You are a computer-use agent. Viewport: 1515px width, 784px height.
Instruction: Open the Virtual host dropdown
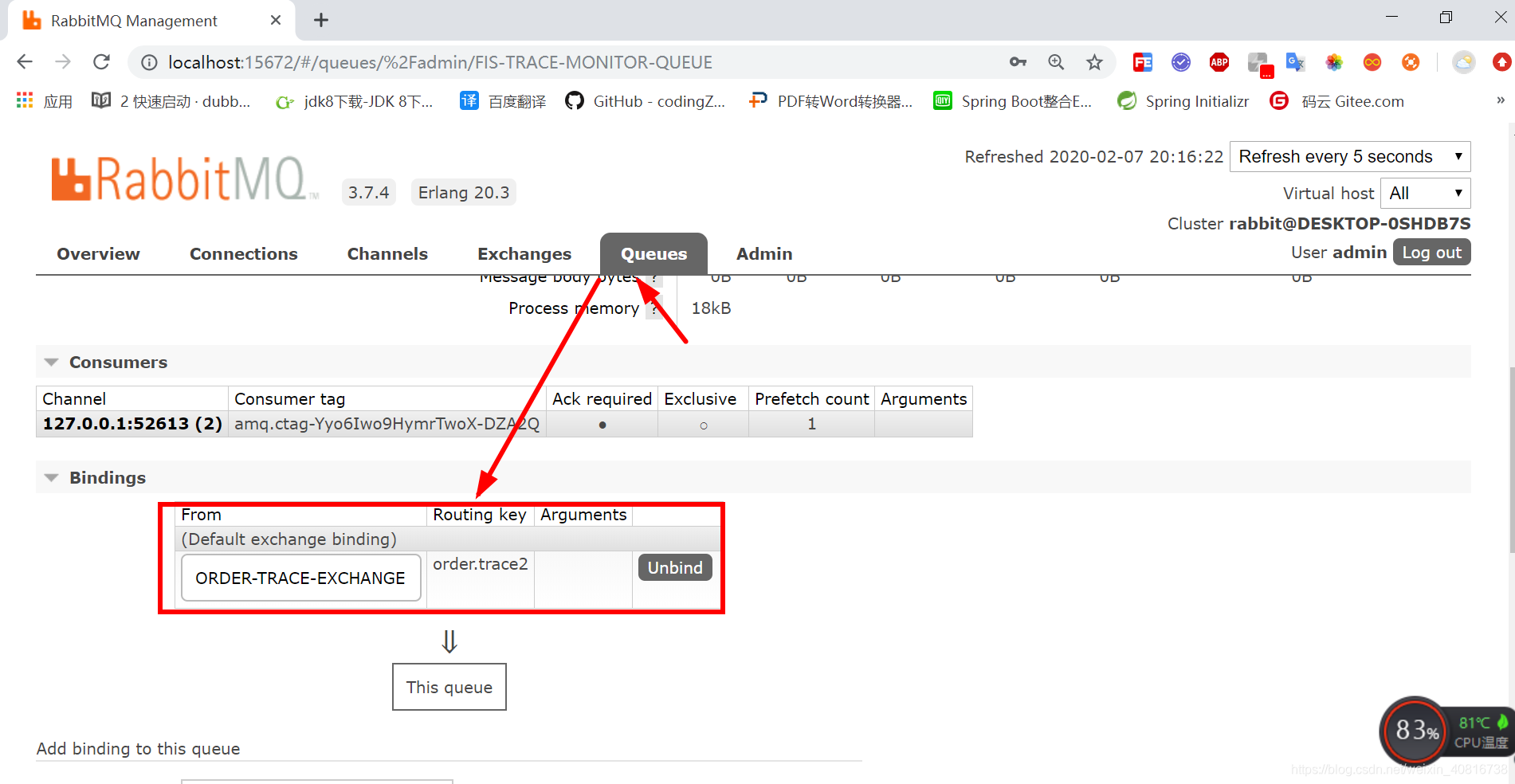tap(1425, 193)
